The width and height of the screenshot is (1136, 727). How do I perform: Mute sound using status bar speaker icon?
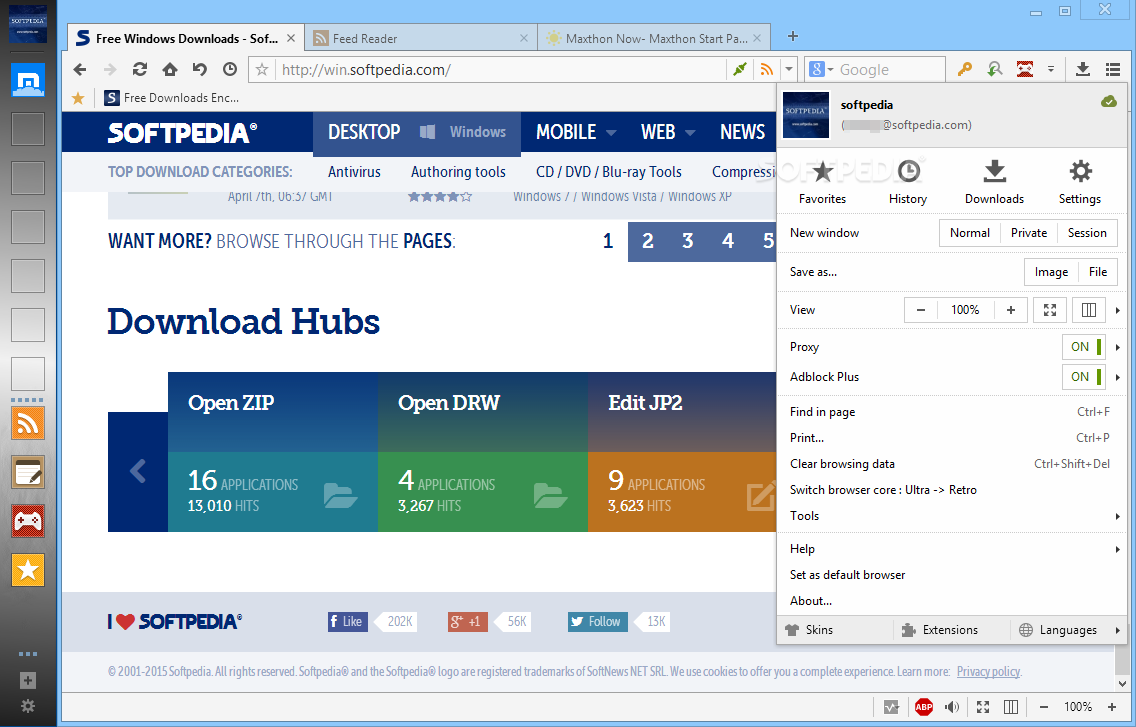click(952, 707)
